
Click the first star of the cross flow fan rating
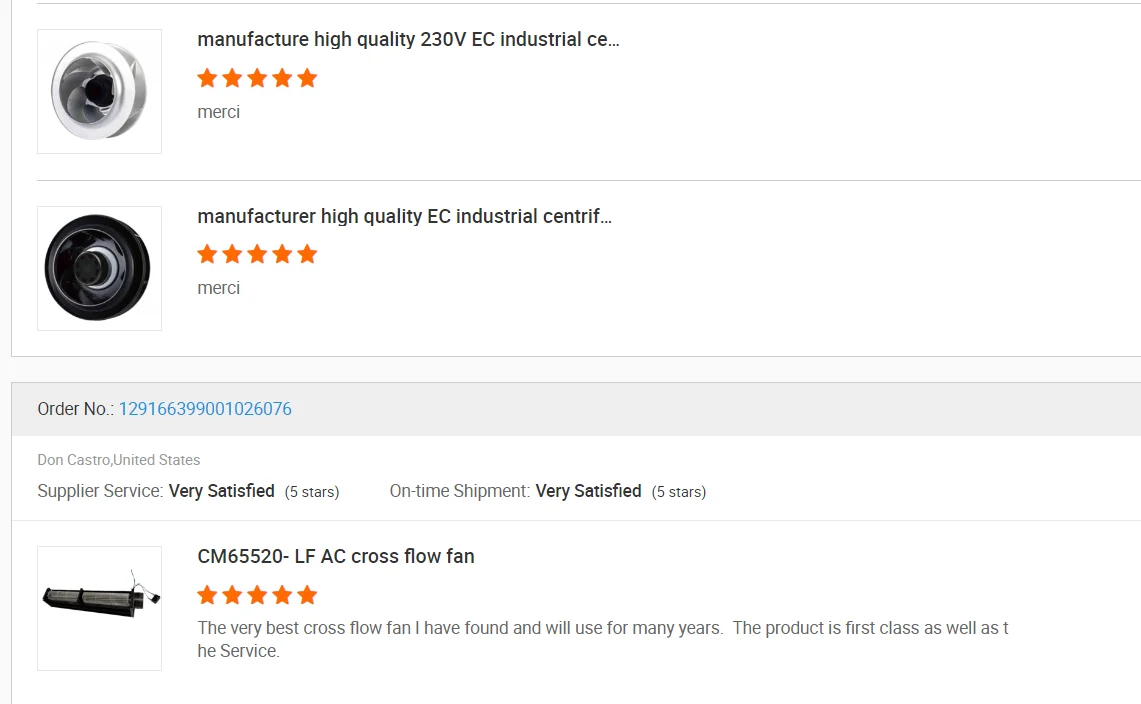tap(207, 595)
